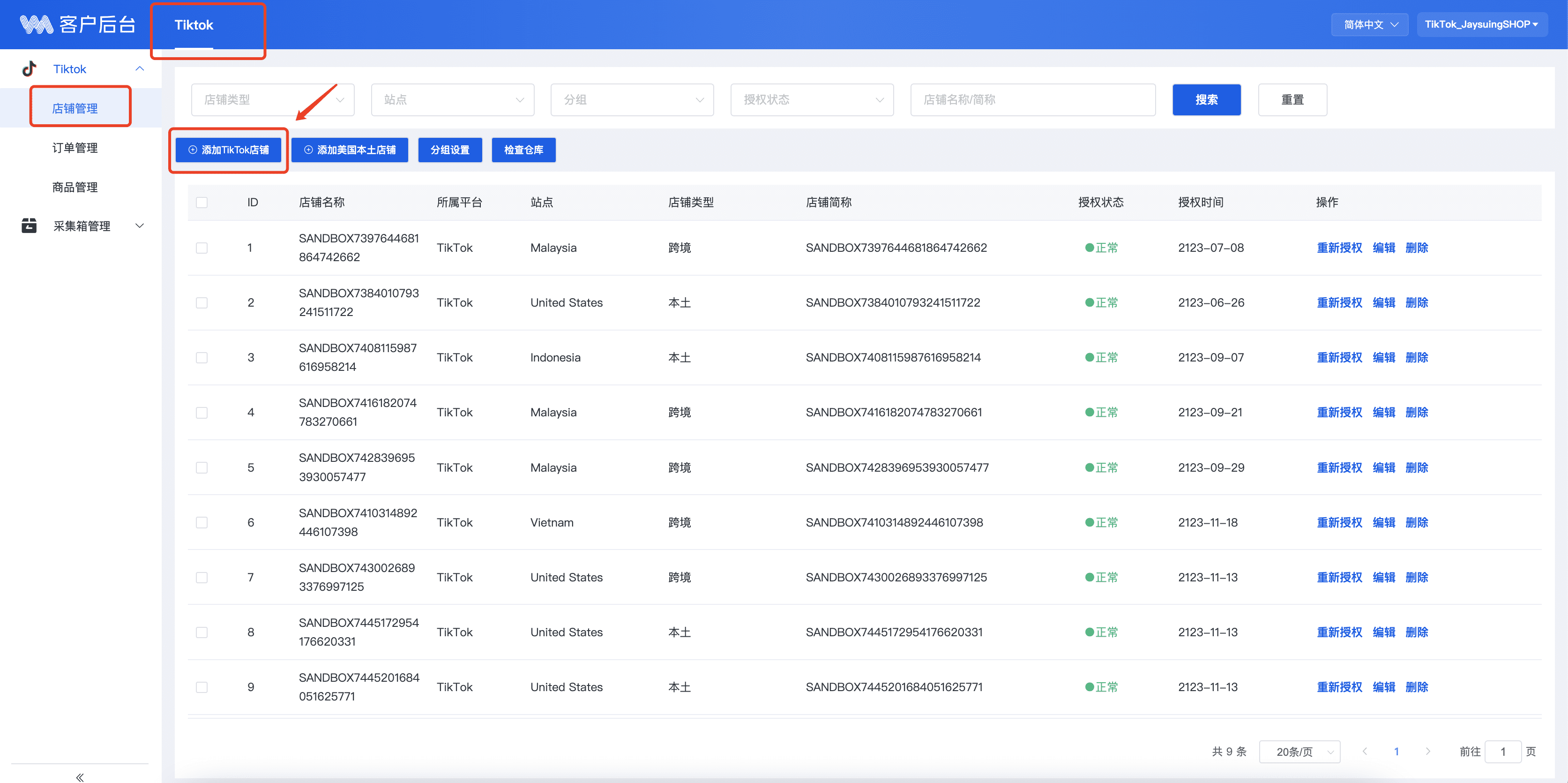The height and width of the screenshot is (783, 1568).
Task: Click 重新授权 for shop ID 9
Action: (1339, 687)
